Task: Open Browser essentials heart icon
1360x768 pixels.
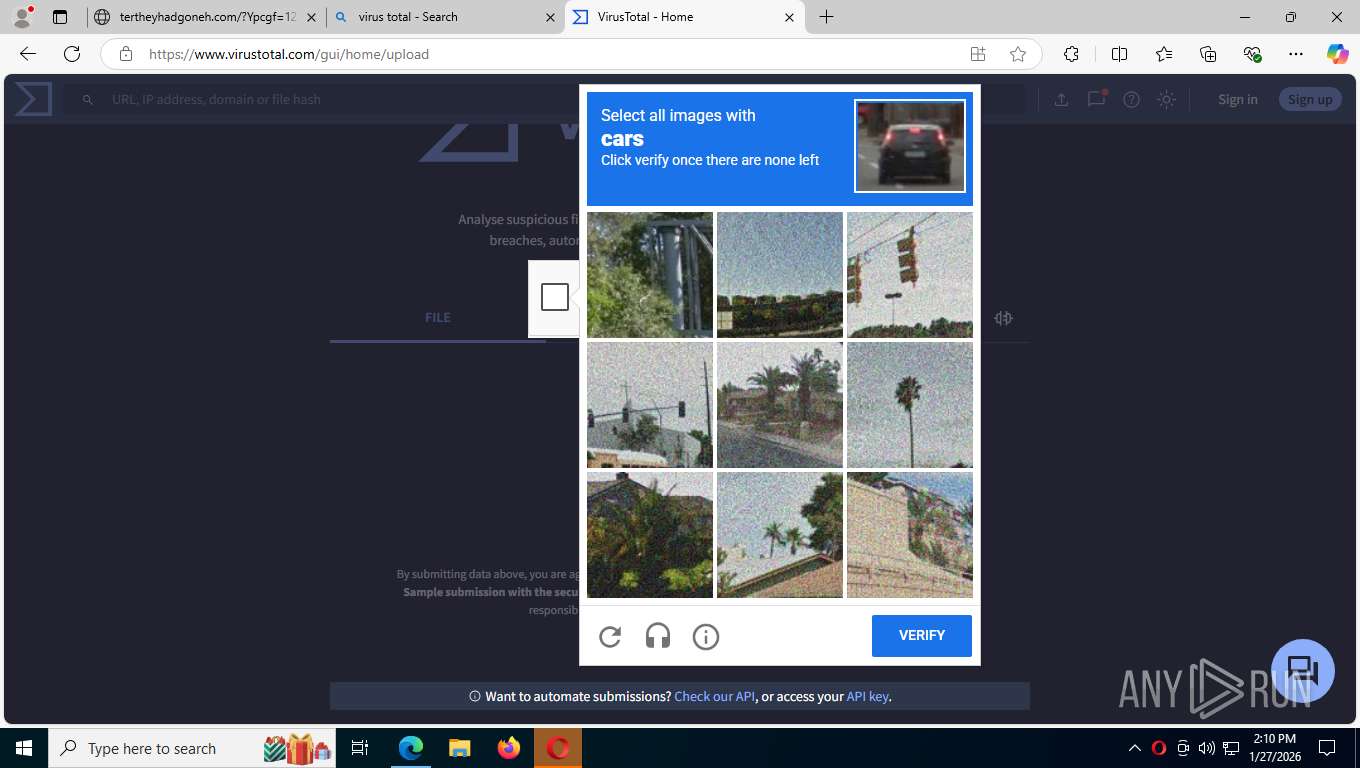Action: pyautogui.click(x=1252, y=54)
